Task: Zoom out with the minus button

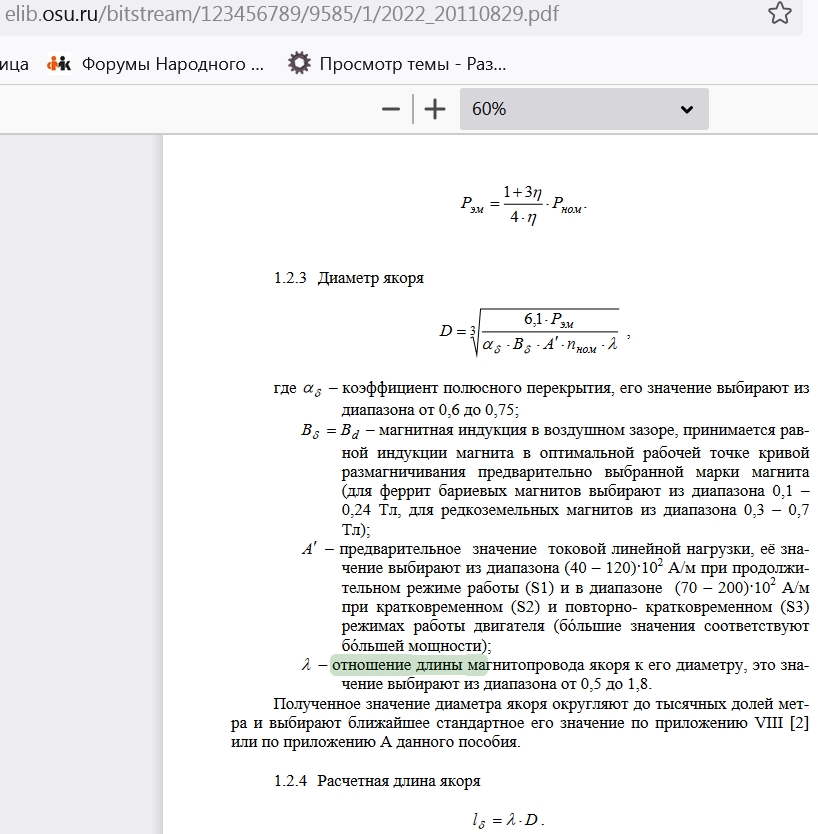Action: pyautogui.click(x=391, y=109)
